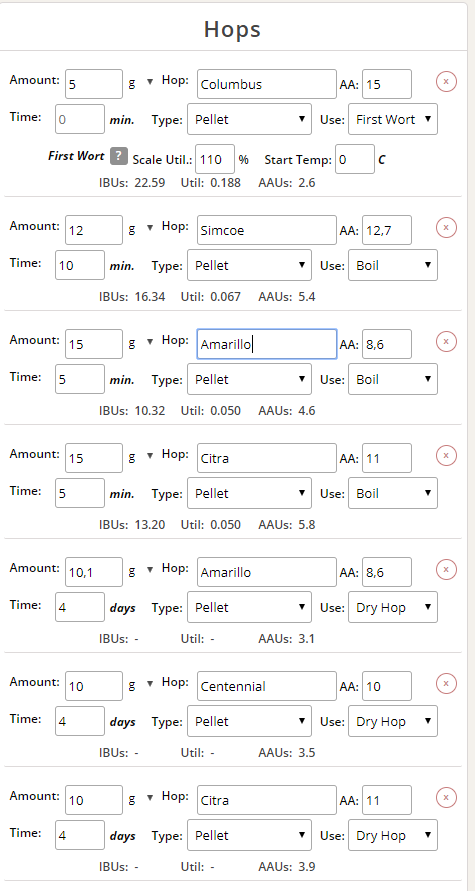Click the Simcoe Time field showing 10
This screenshot has height=891, width=475.
tap(80, 265)
